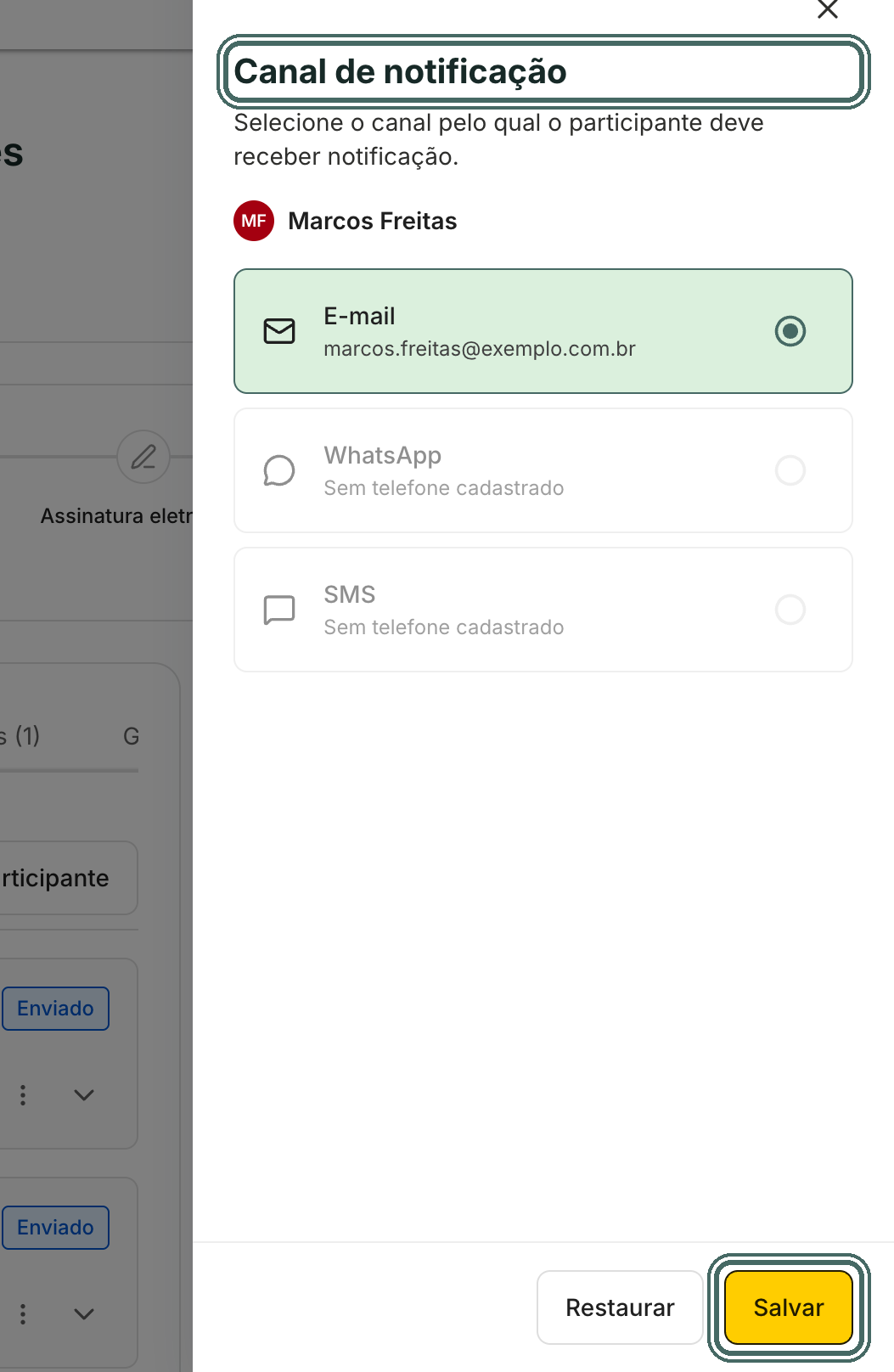Click the lower "Enviado" status badge

(x=55, y=1228)
